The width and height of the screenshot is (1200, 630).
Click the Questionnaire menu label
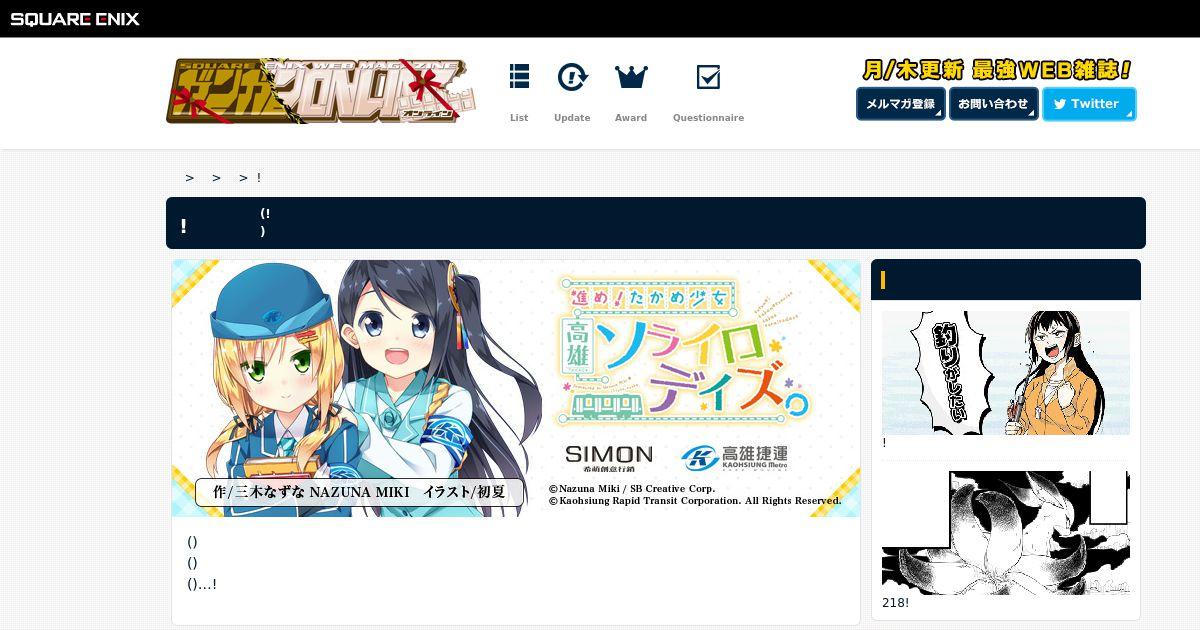[708, 118]
